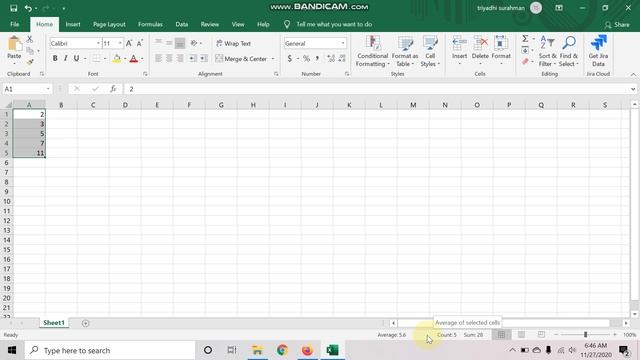
Task: Click the Clear eraser icon
Action: tap(525, 62)
